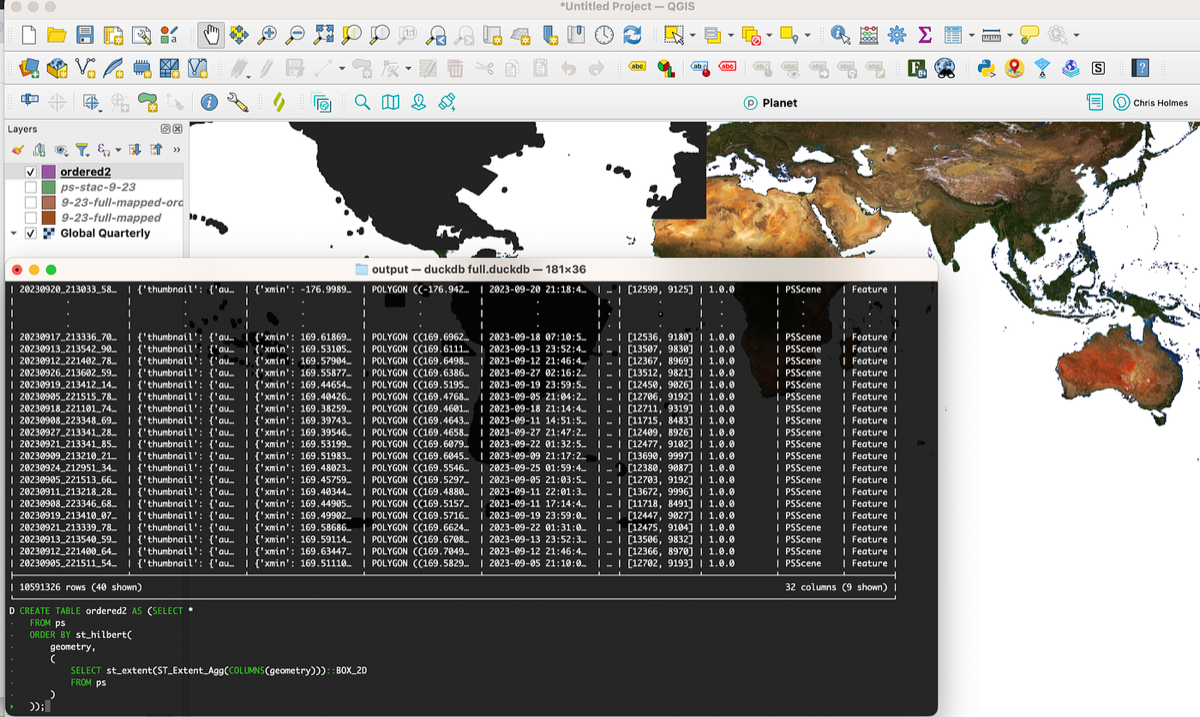This screenshot has width=1200, height=717.
Task: Open layer styling panel paintbrush icon
Action: [19, 150]
